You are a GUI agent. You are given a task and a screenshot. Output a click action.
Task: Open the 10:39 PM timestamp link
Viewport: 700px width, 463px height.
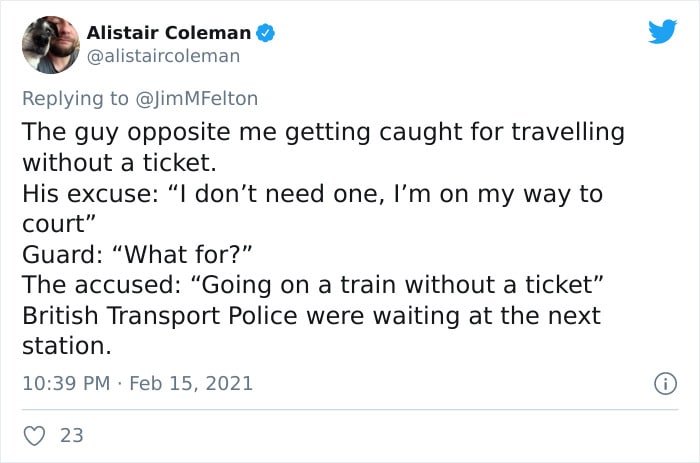click(66, 384)
